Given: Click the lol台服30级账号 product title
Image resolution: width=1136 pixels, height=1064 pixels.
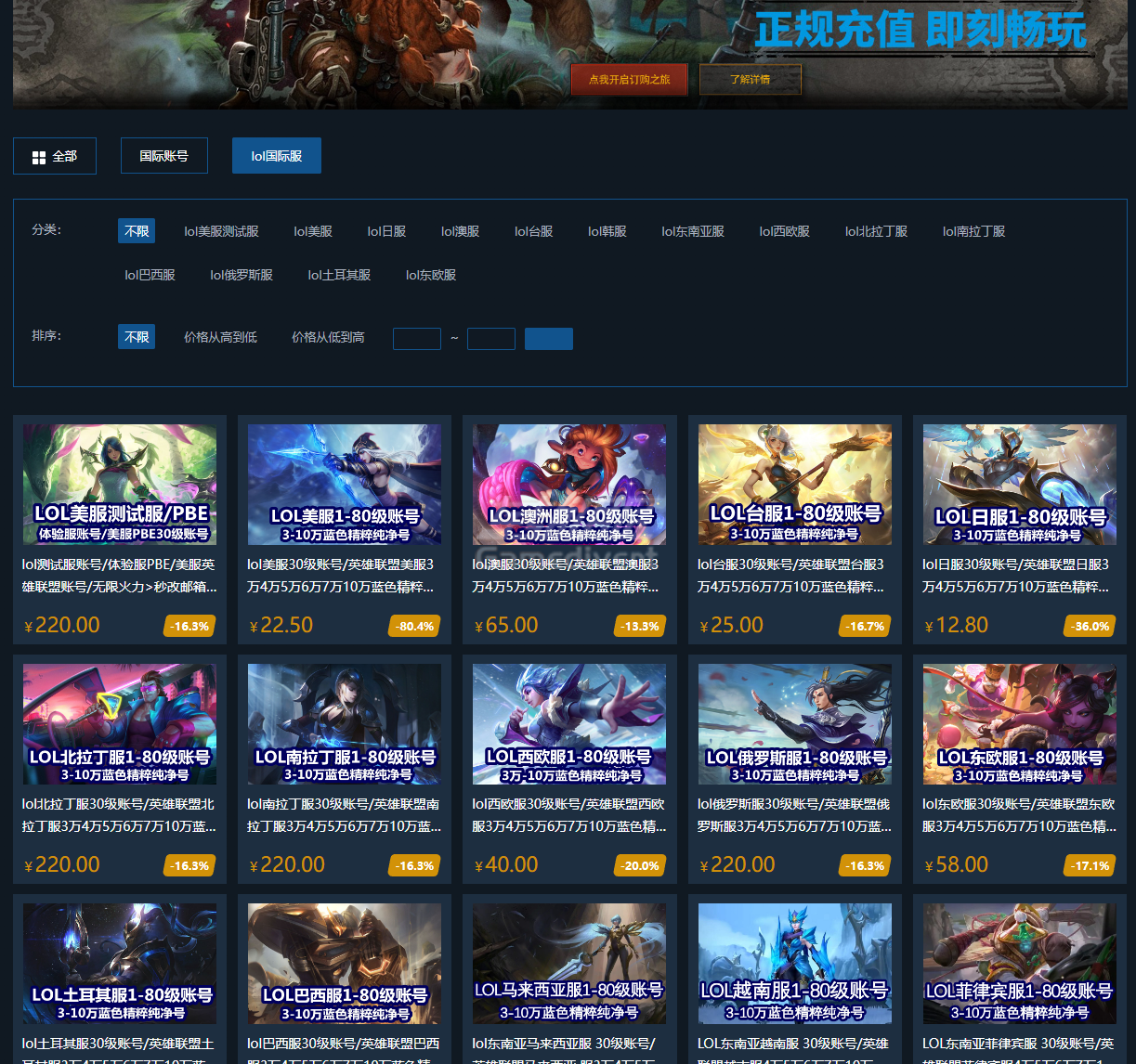Looking at the screenshot, I should (x=795, y=576).
